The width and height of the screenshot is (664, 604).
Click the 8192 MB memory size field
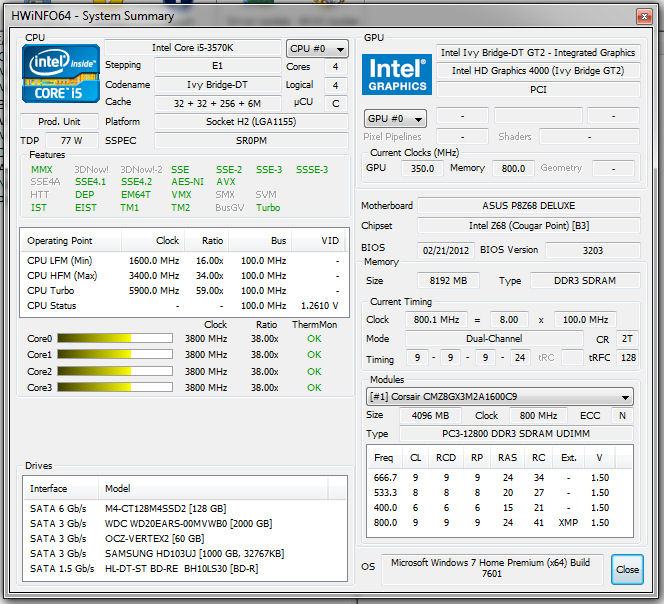click(x=448, y=281)
